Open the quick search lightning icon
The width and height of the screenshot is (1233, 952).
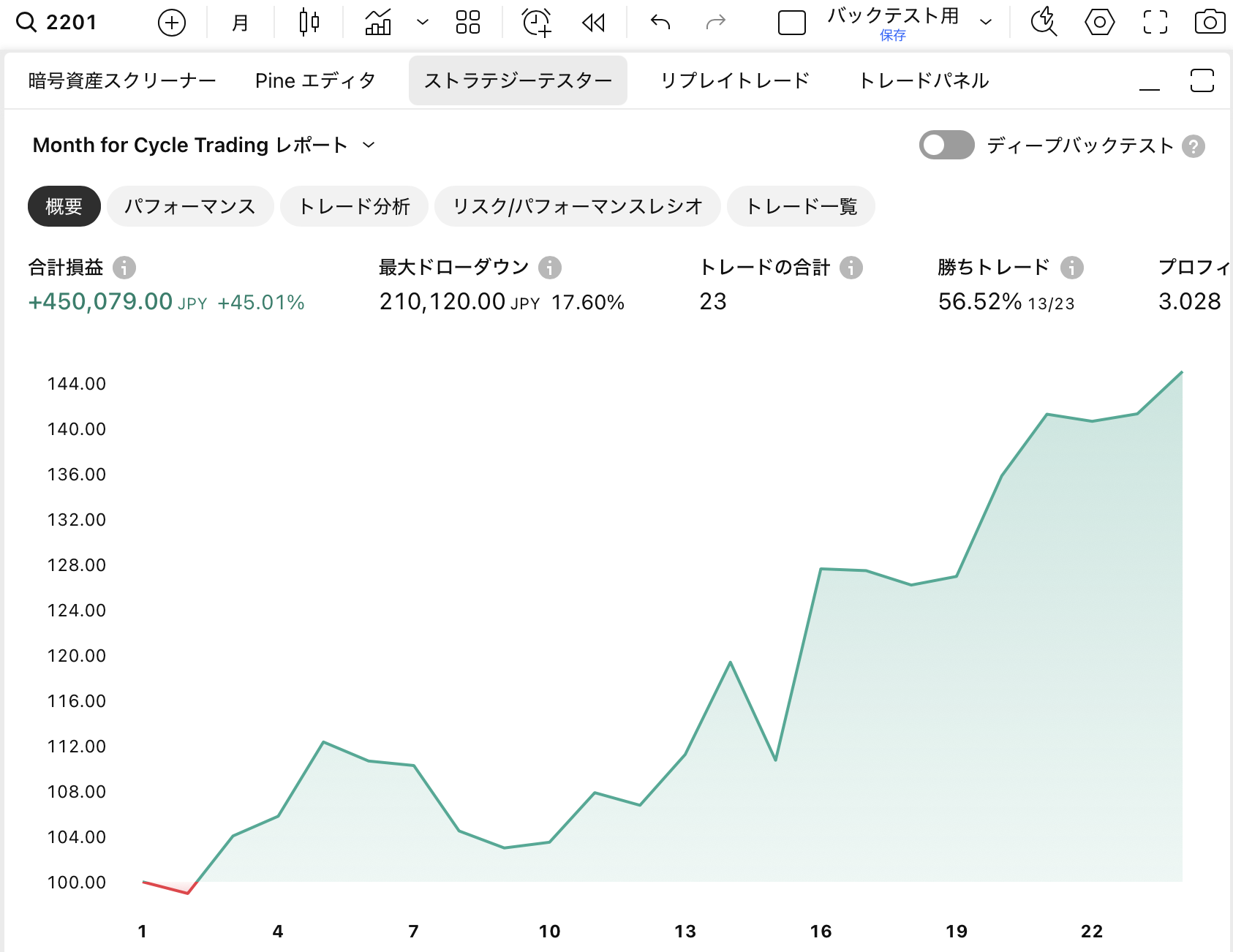pos(1044,23)
